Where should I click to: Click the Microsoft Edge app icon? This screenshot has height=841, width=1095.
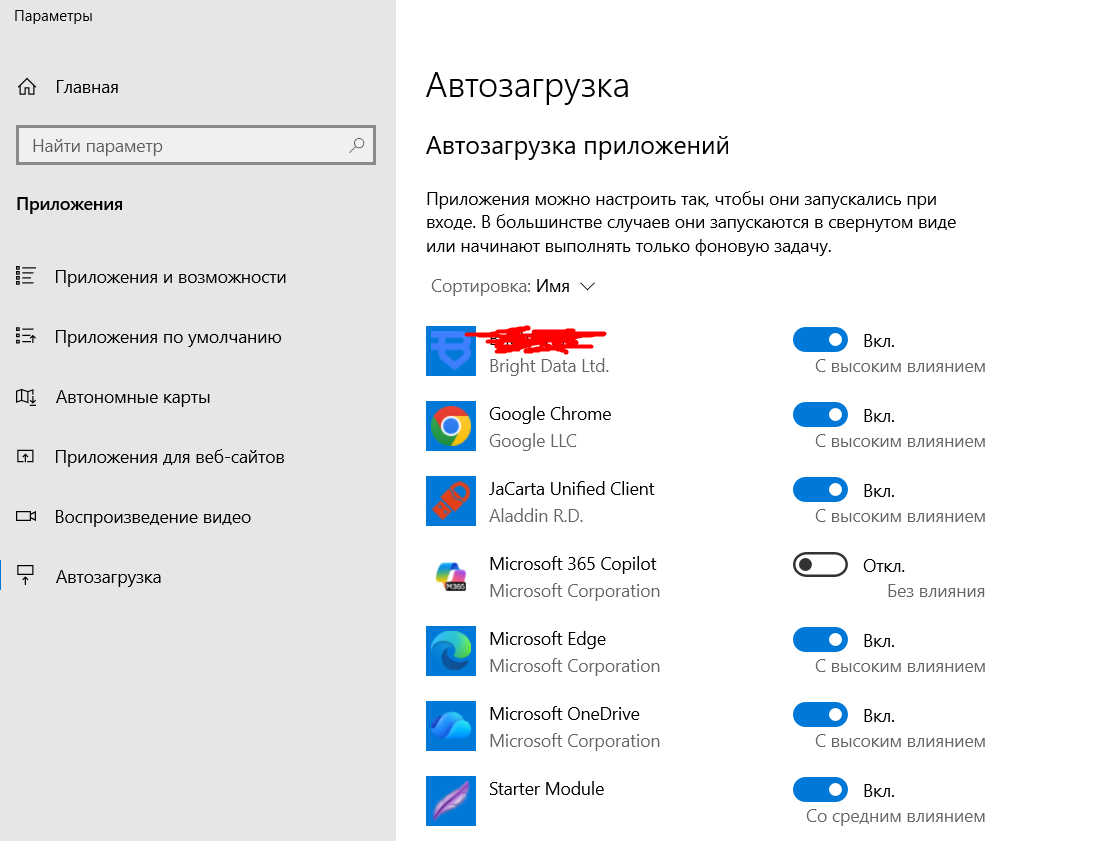click(451, 651)
